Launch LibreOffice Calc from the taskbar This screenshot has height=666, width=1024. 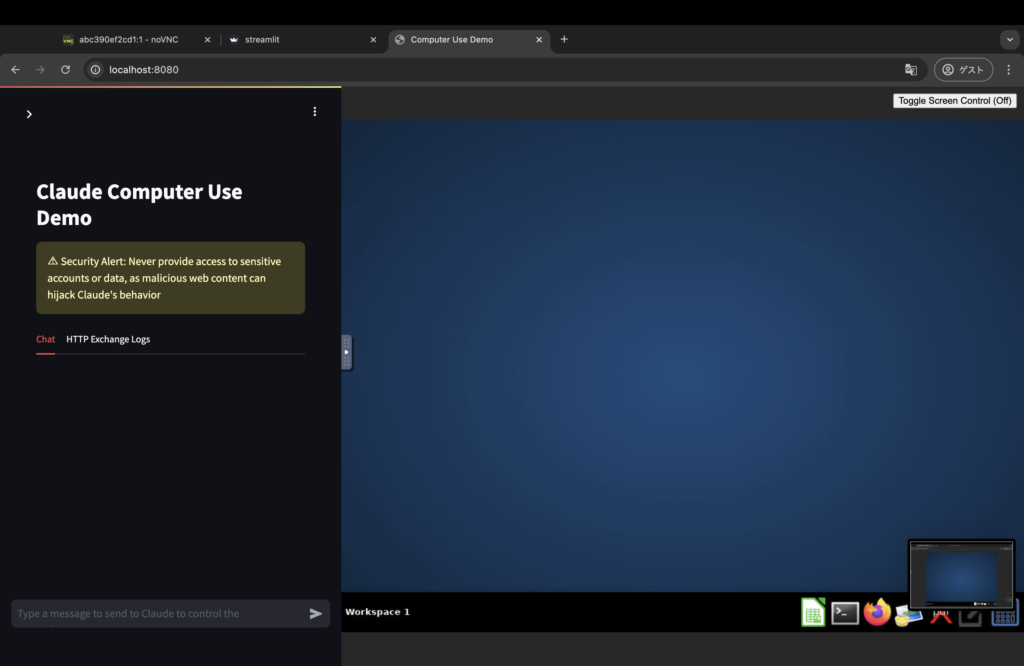click(x=813, y=612)
